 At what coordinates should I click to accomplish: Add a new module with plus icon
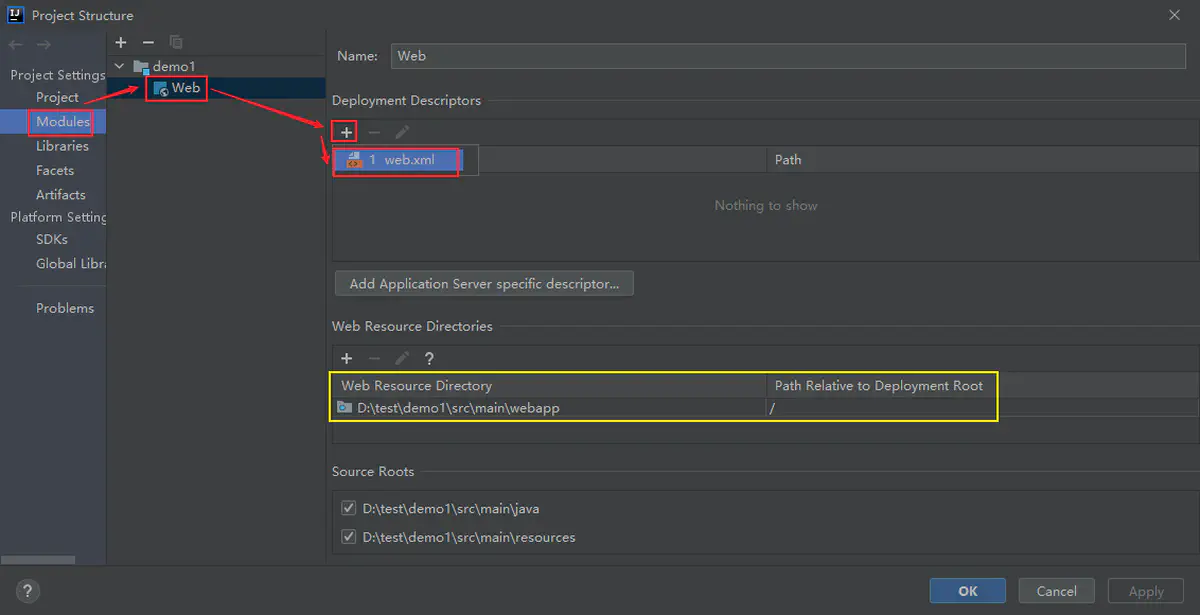coord(121,42)
